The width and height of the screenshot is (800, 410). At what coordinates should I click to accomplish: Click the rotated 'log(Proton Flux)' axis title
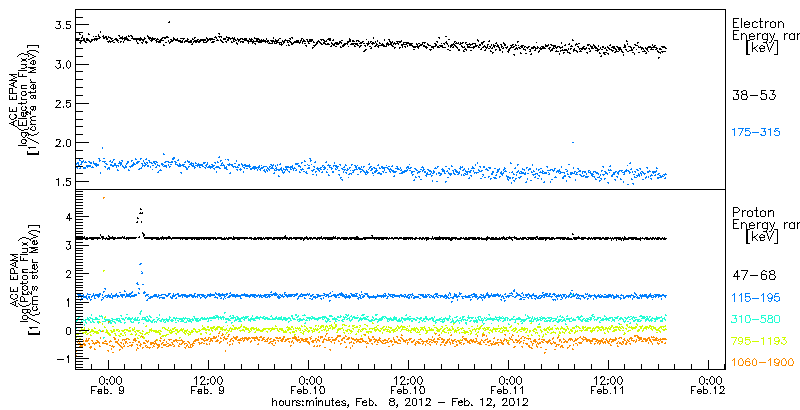[x=24, y=277]
